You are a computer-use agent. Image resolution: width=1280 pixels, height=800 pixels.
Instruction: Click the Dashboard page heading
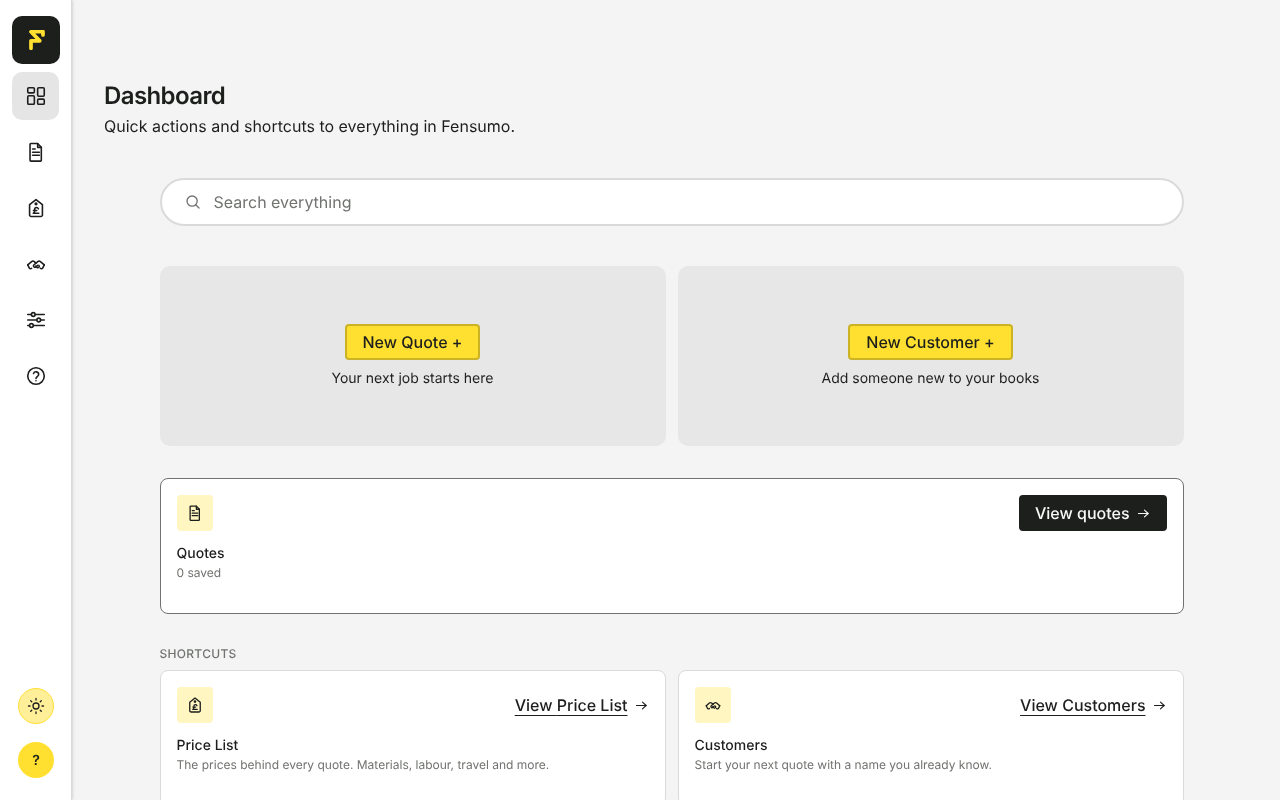pos(165,96)
